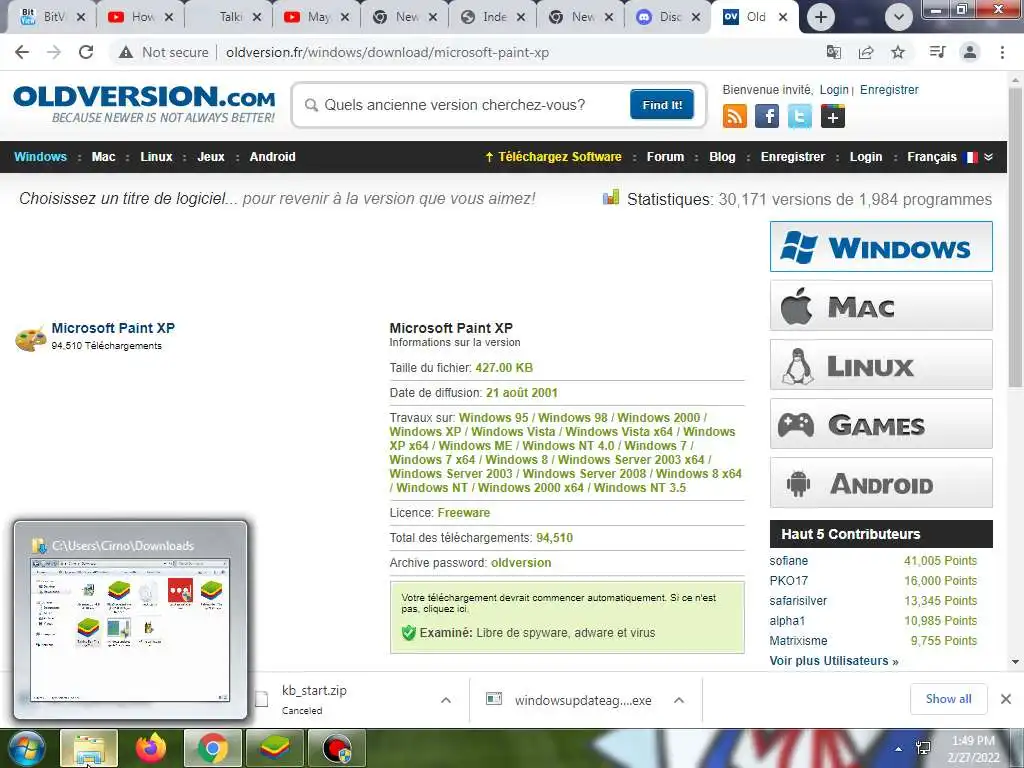Viewport: 1024px width, 768px height.
Task: Click the large MAC category button
Action: pyautogui.click(x=881, y=306)
